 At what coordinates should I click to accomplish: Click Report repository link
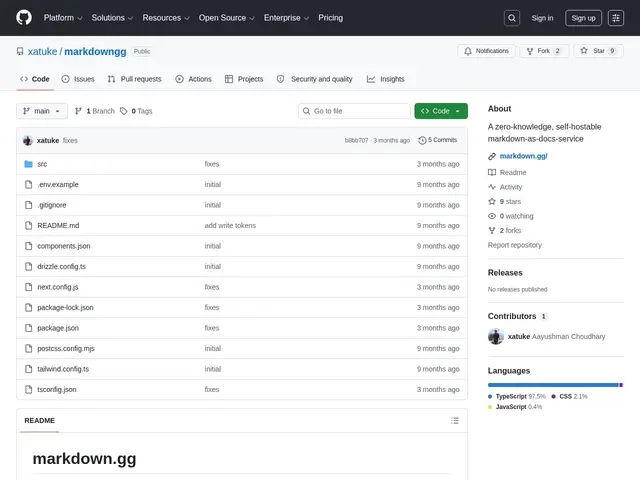pyautogui.click(x=515, y=245)
